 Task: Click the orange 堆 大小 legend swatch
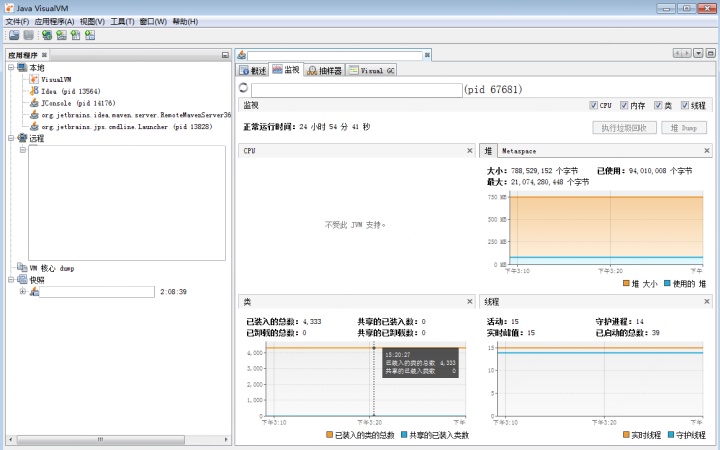[x=626, y=283]
